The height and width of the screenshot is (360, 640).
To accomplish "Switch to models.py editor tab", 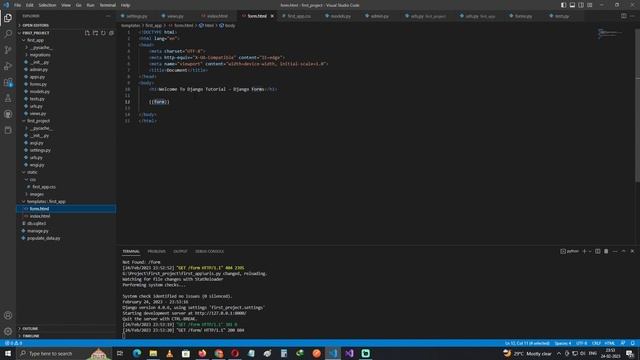I will click(340, 16).
